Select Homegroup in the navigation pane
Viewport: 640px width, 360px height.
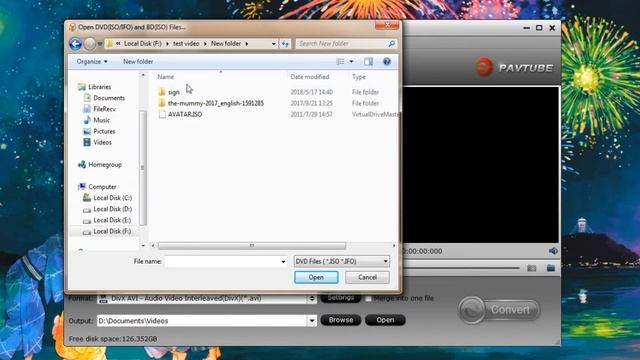(x=105, y=164)
